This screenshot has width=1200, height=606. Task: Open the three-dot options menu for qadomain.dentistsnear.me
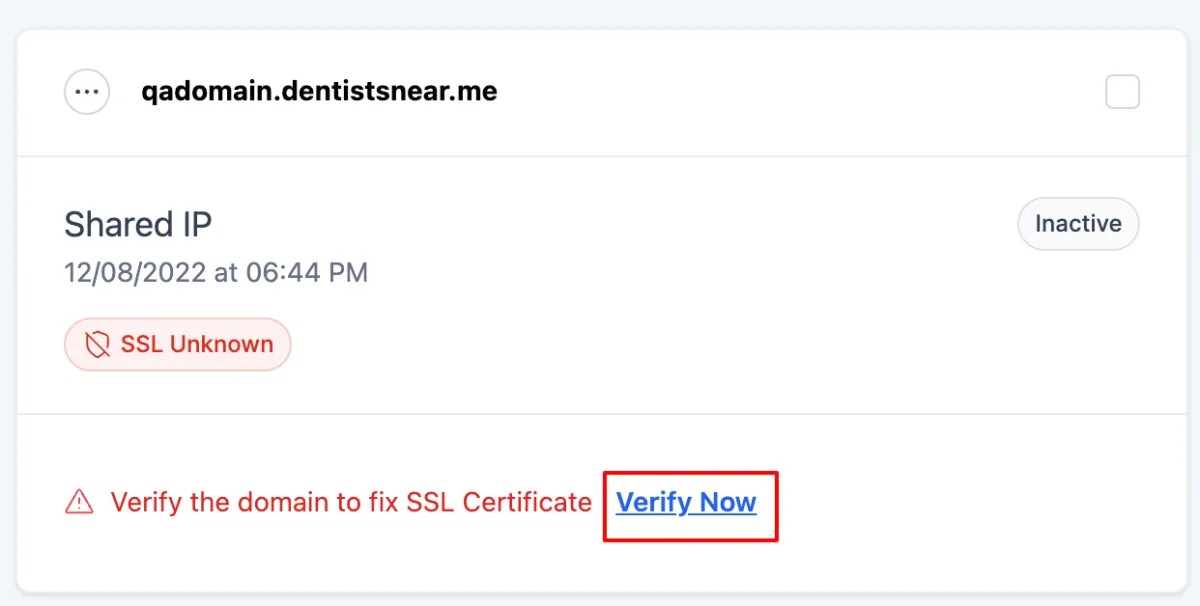click(87, 92)
